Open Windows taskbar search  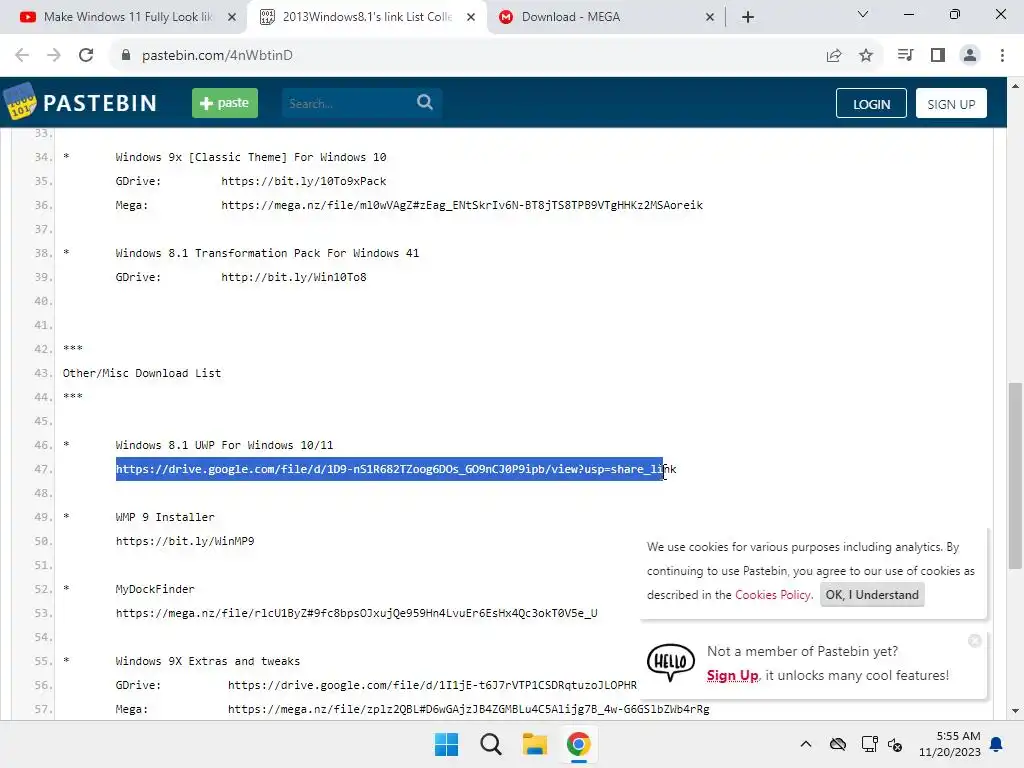[x=490, y=744]
